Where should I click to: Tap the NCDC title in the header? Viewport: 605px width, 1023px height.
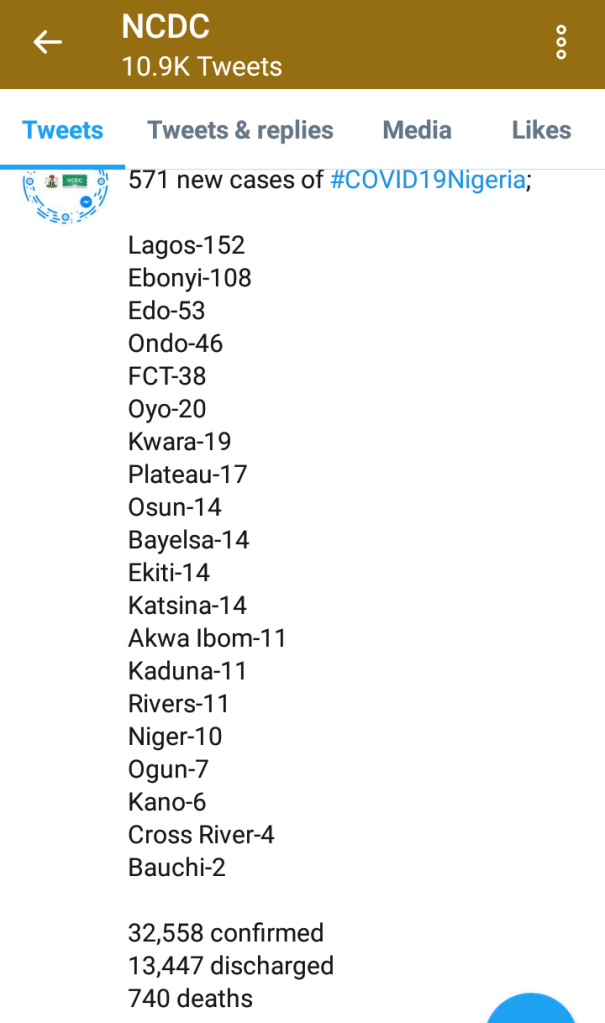point(166,28)
